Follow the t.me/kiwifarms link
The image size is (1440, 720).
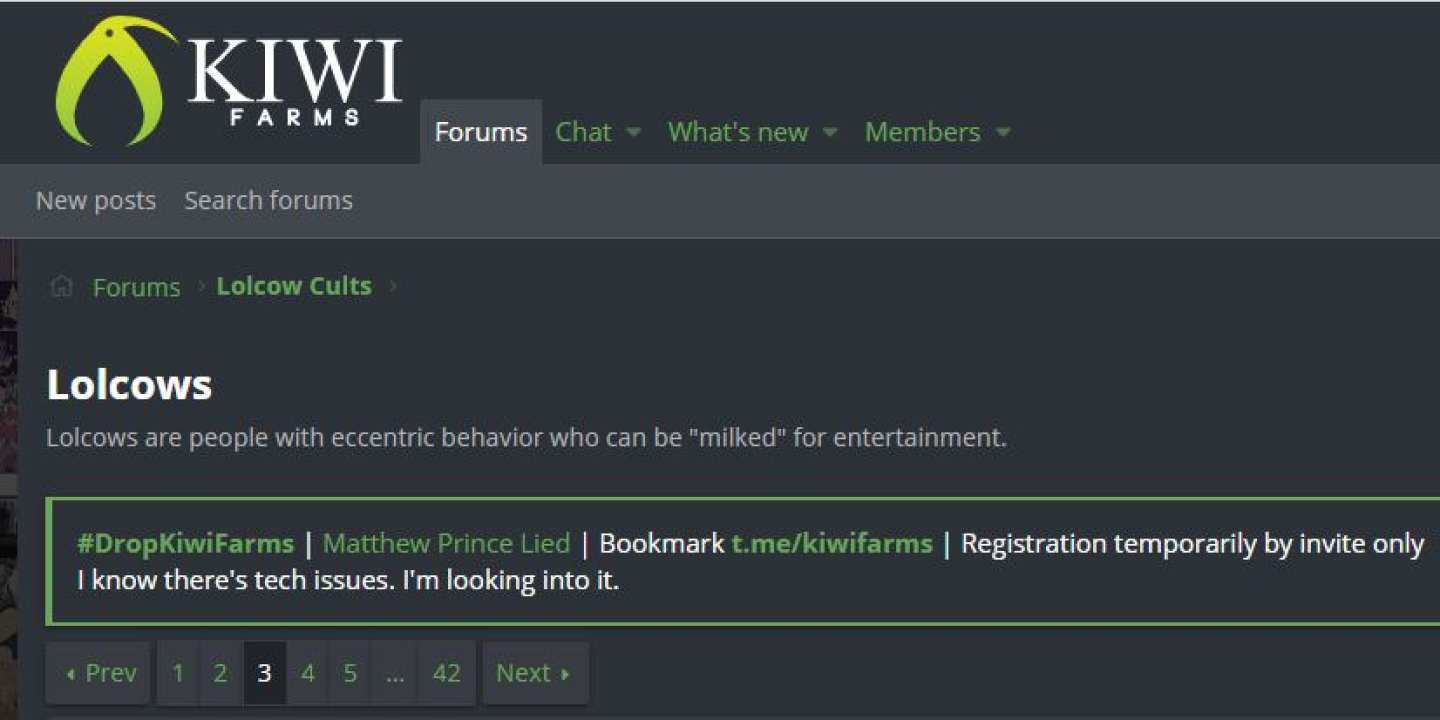(832, 544)
